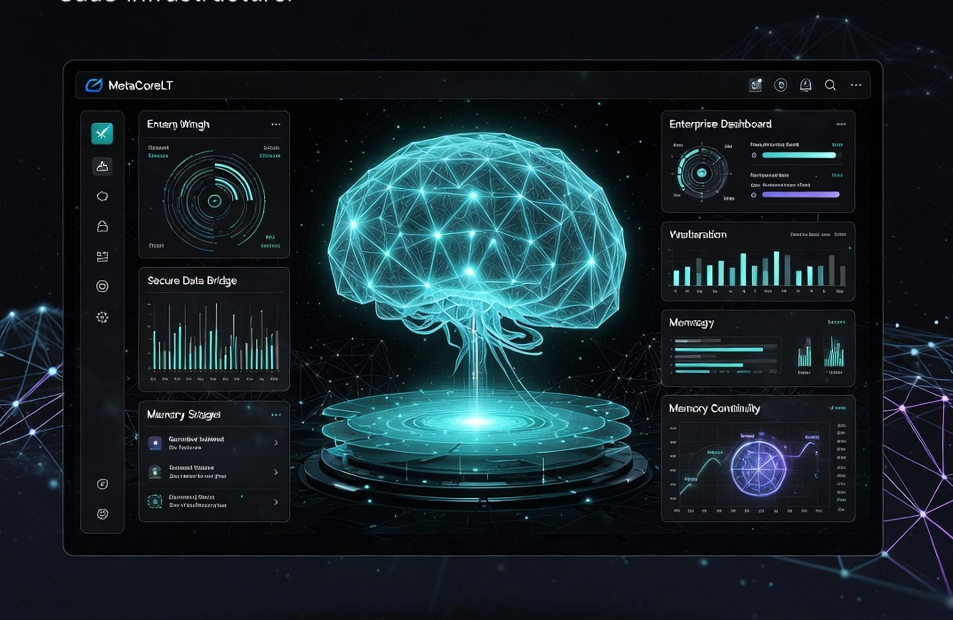Image resolution: width=953 pixels, height=620 pixels.
Task: Open the settings gear in the sidebar
Action: pos(102,317)
